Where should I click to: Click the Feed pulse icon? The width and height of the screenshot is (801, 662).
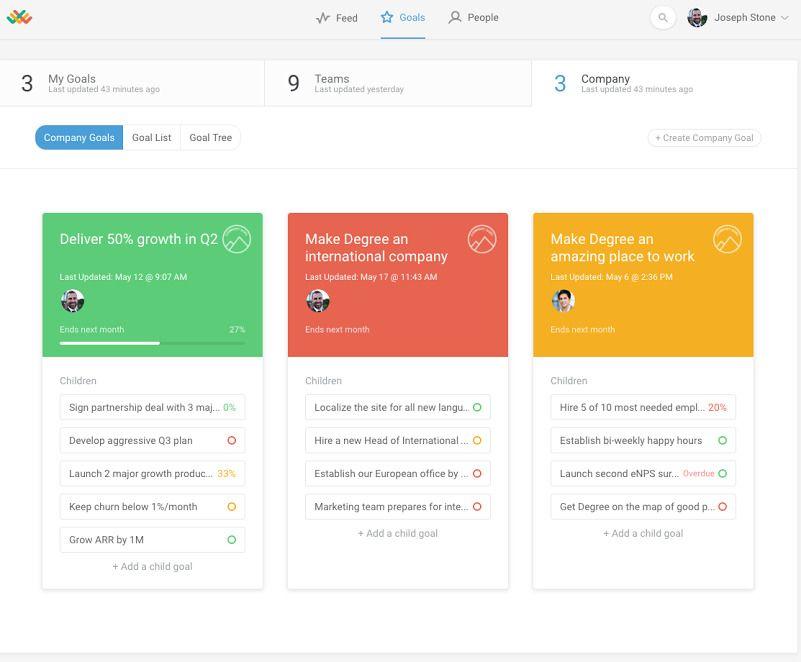coord(323,18)
